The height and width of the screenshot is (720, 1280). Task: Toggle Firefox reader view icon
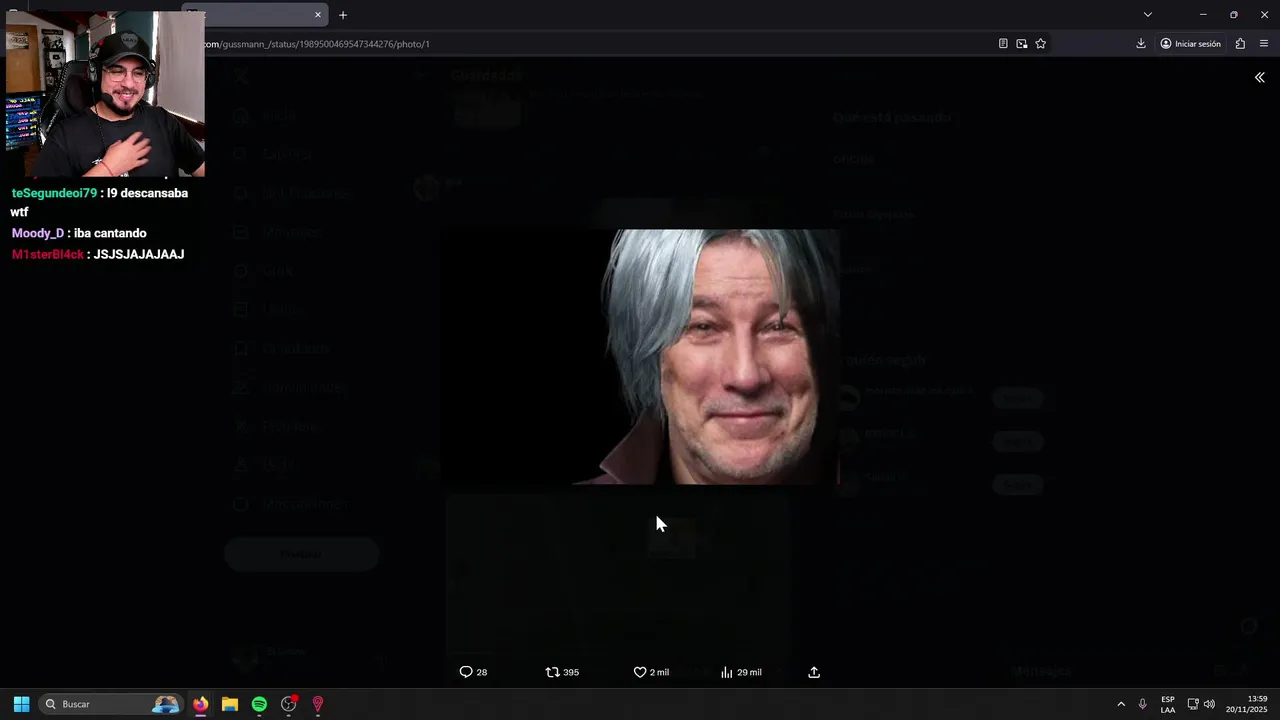click(x=1003, y=44)
